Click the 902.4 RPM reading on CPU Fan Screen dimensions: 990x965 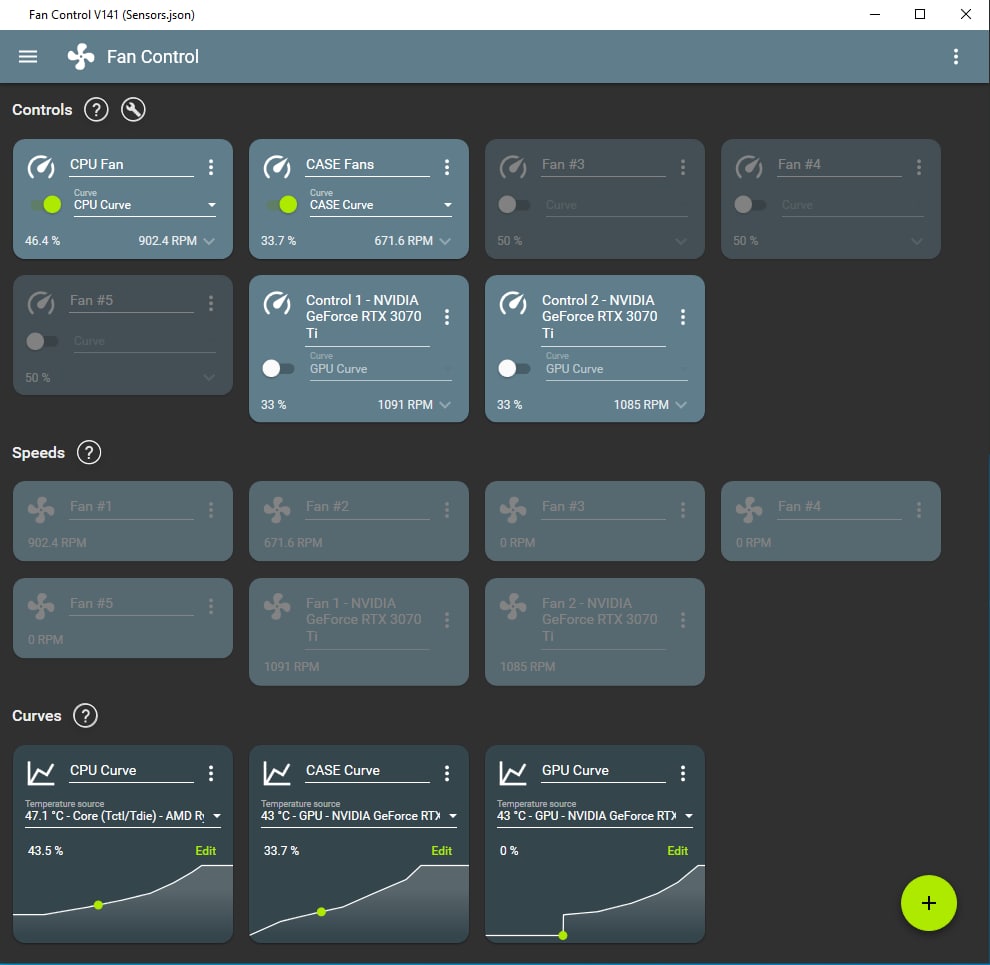point(167,241)
